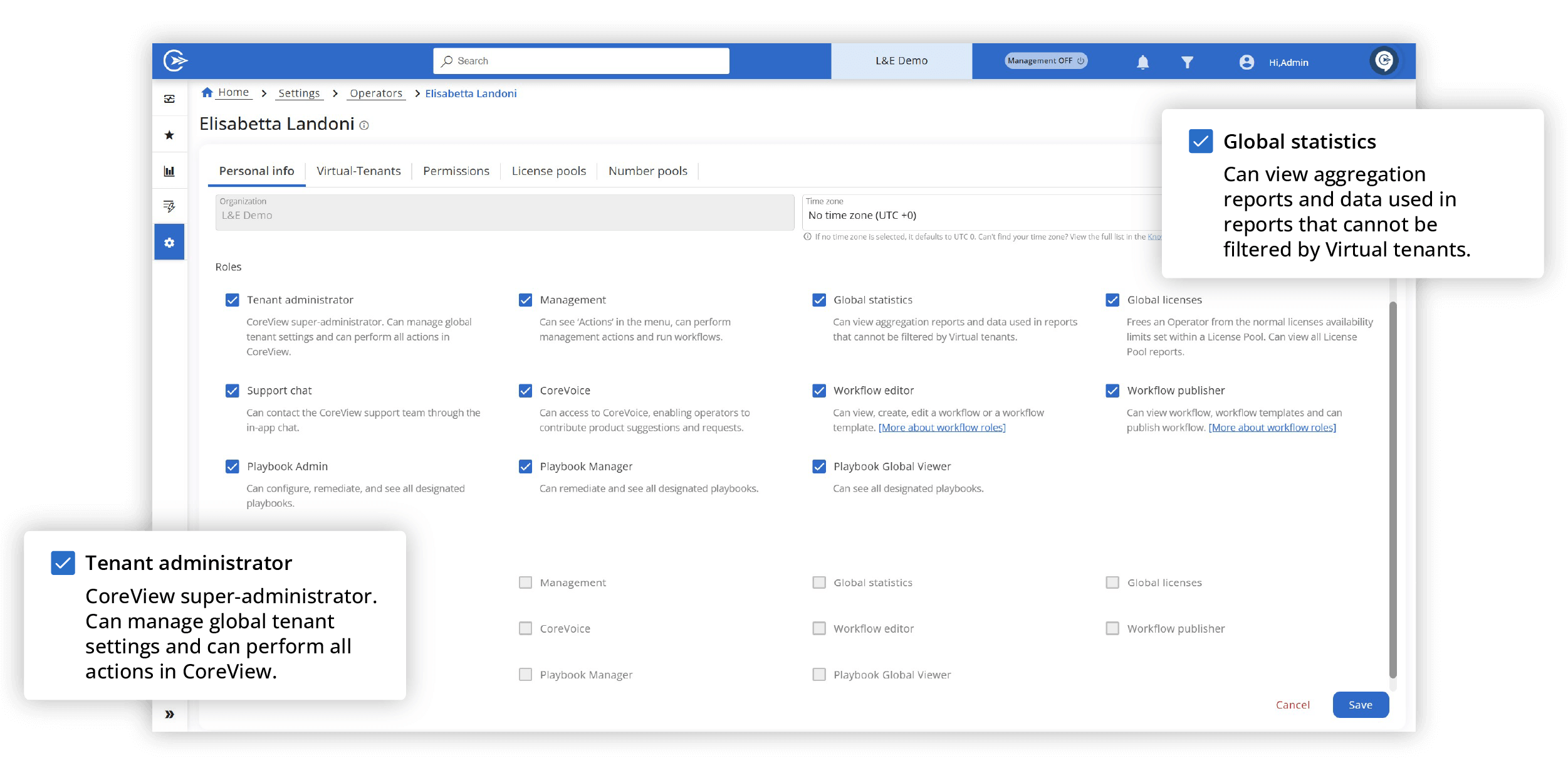Open the filter funnel icon
Screen dimensions: 1568x775
[1187, 62]
